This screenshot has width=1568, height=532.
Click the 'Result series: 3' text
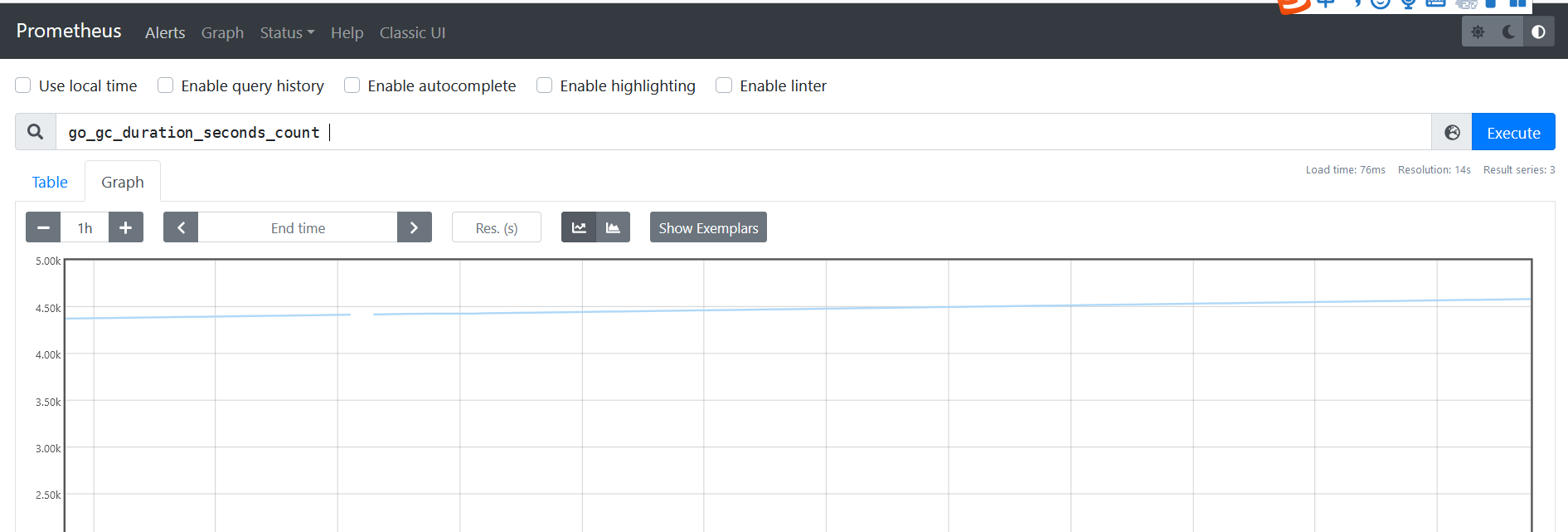[1519, 169]
